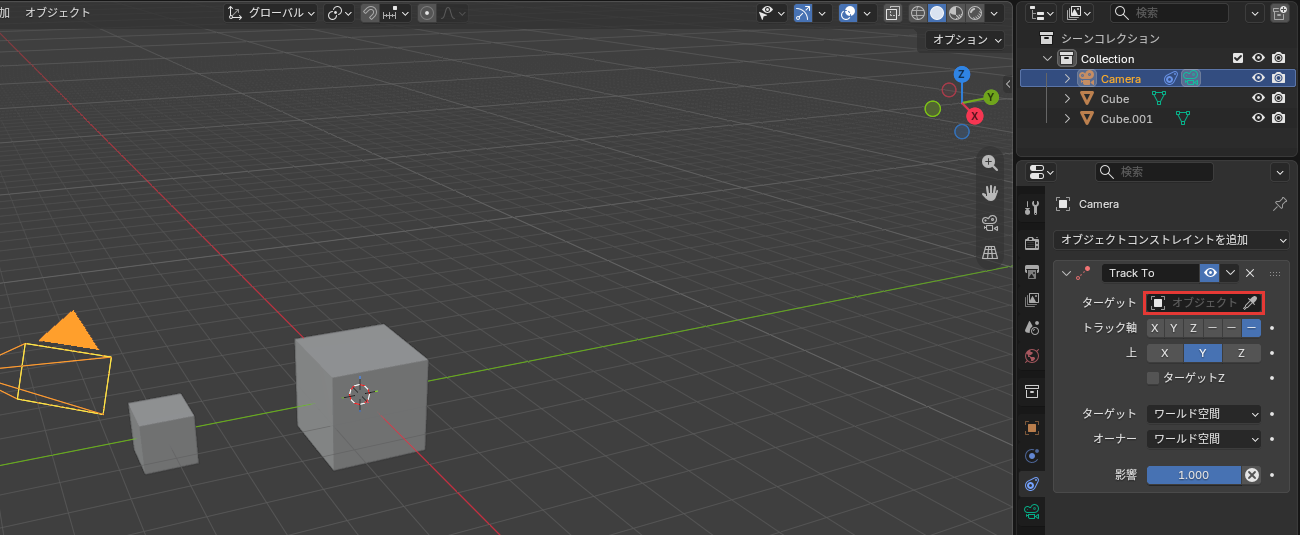Switch perspective/orthographic grid icon
This screenshot has width=1300, height=535.
pos(990,252)
